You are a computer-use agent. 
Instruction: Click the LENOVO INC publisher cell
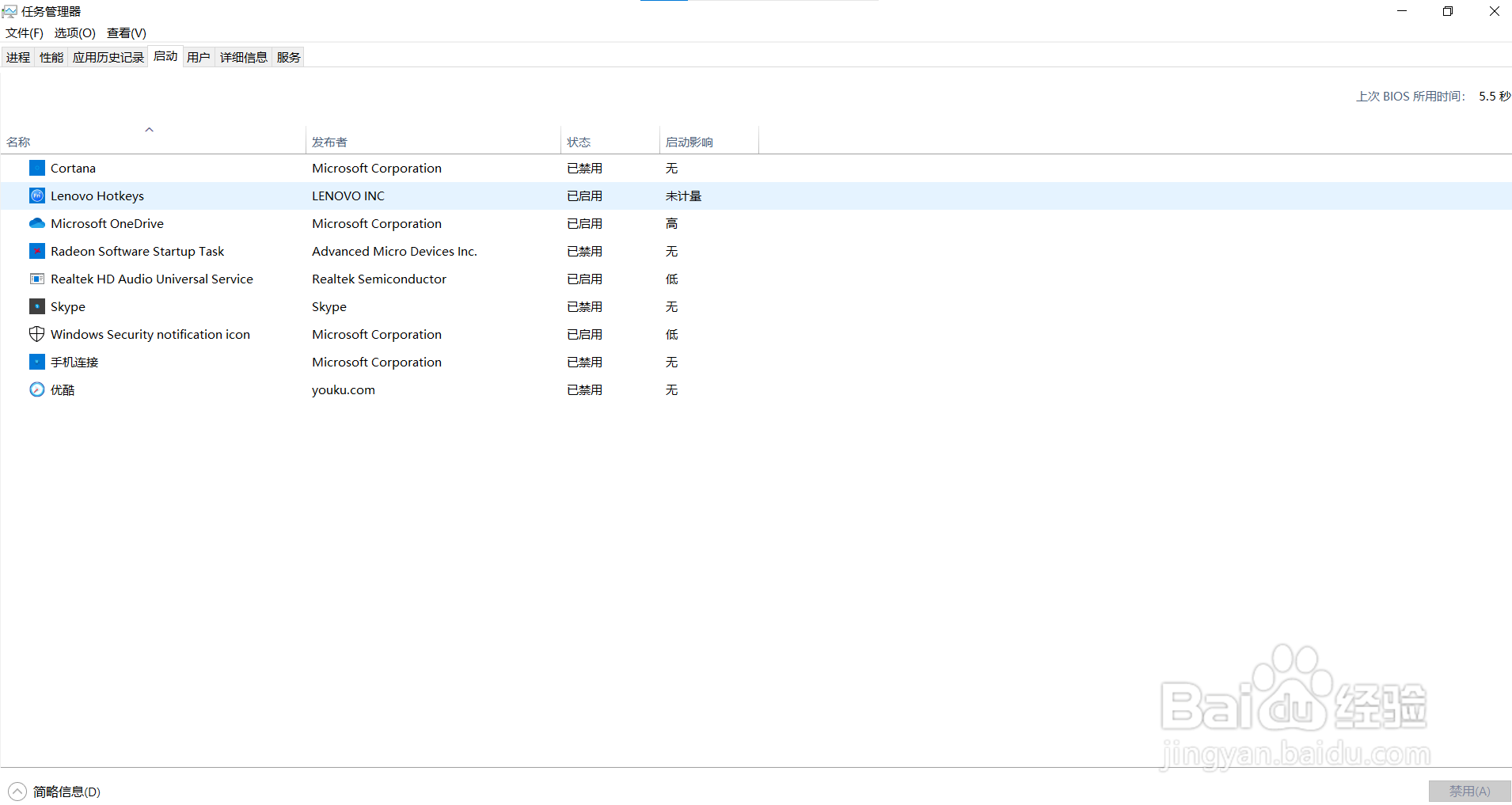click(x=348, y=196)
